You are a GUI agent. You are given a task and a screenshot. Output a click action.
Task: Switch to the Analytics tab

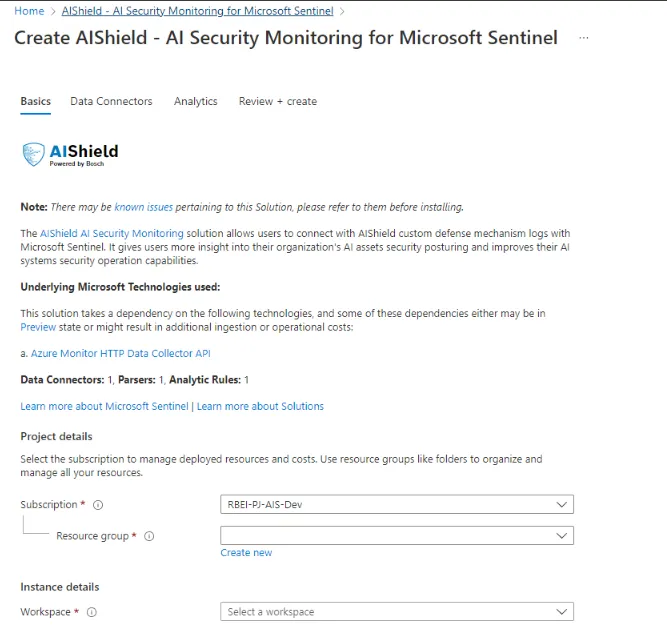(x=196, y=101)
